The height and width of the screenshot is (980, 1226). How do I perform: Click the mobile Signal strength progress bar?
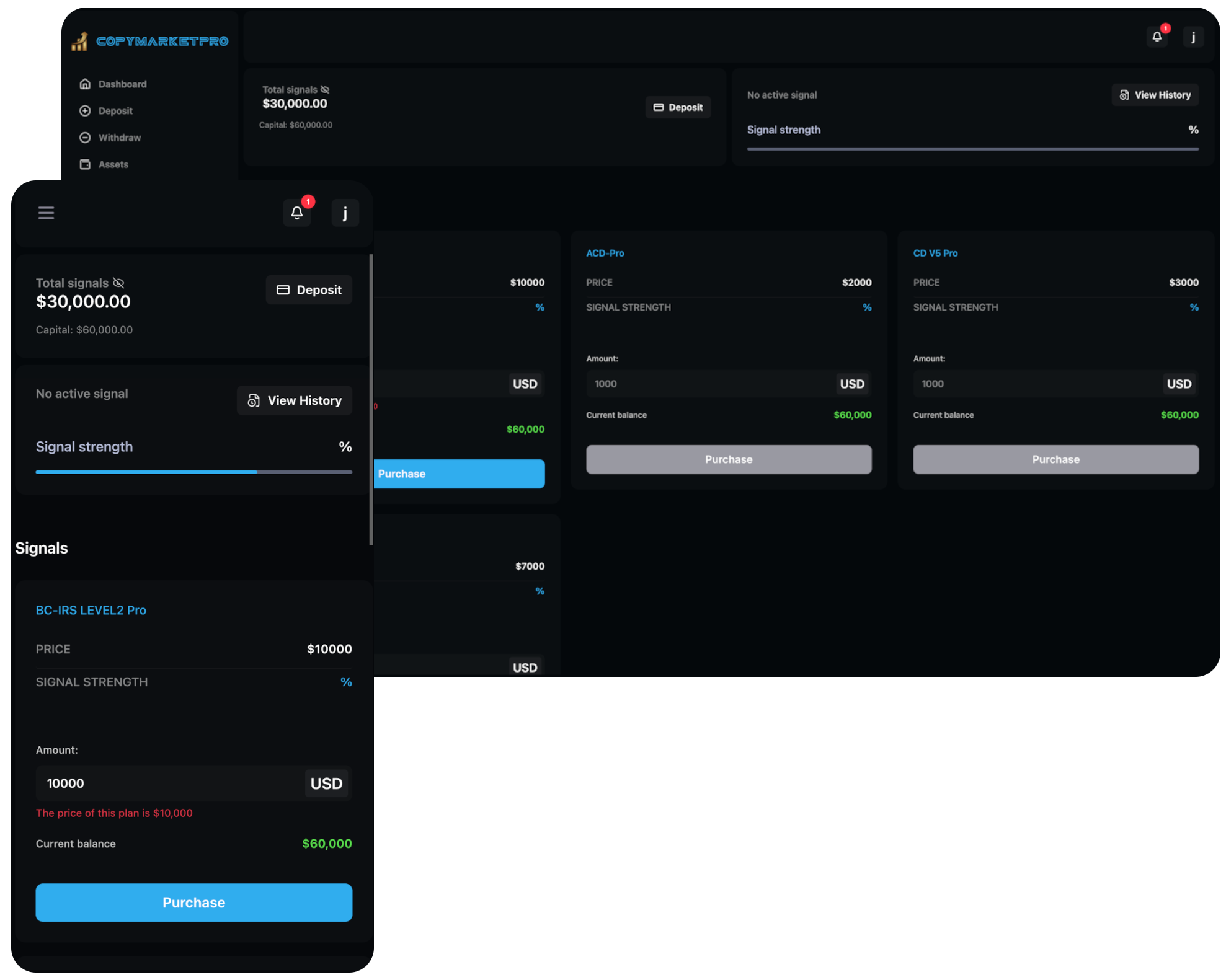193,472
